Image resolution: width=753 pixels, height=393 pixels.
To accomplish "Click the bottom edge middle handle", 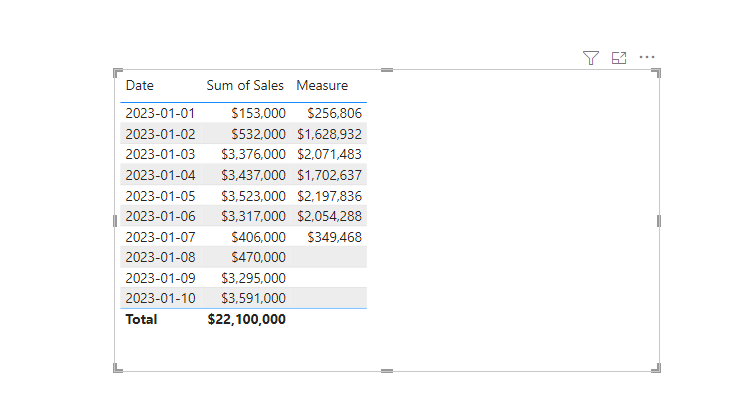I will coord(387,371).
